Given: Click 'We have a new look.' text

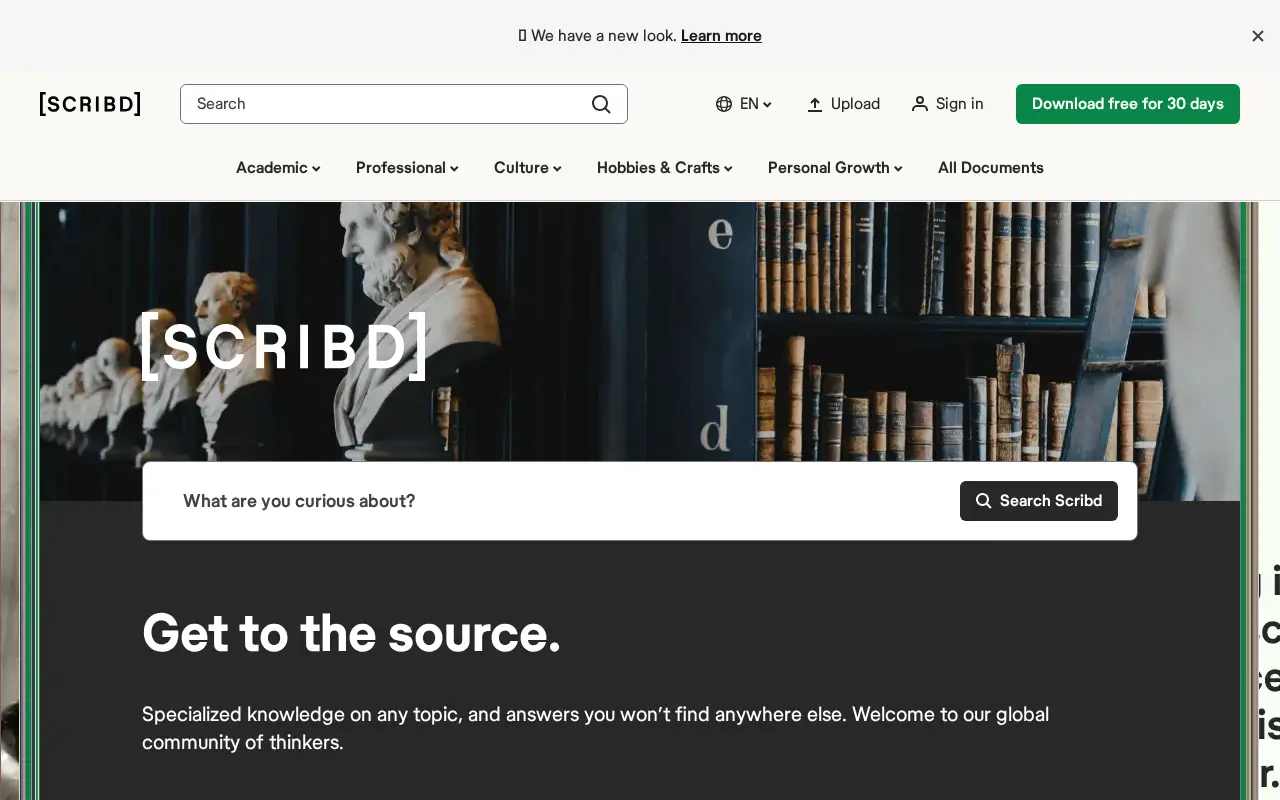Looking at the screenshot, I should click(x=604, y=36).
